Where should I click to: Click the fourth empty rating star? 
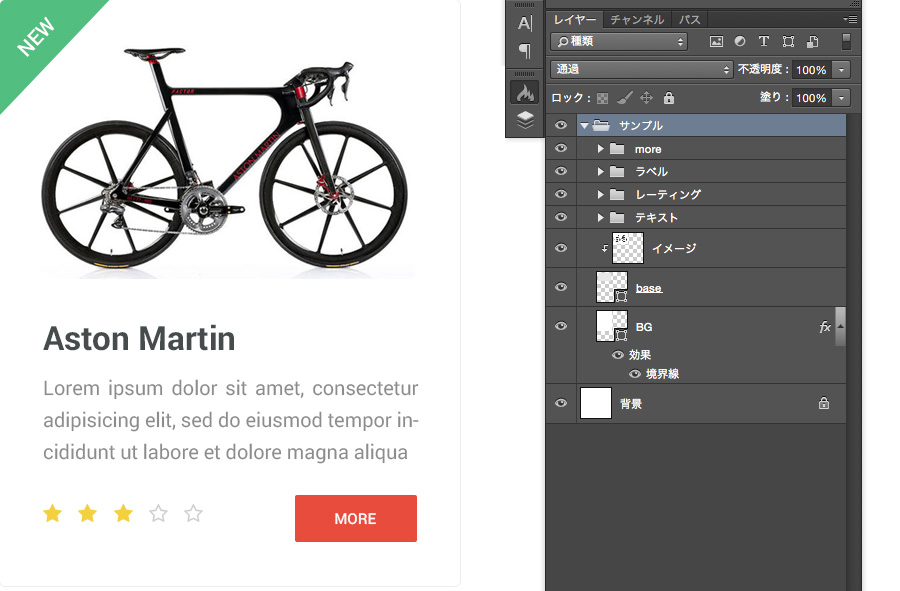pos(158,513)
